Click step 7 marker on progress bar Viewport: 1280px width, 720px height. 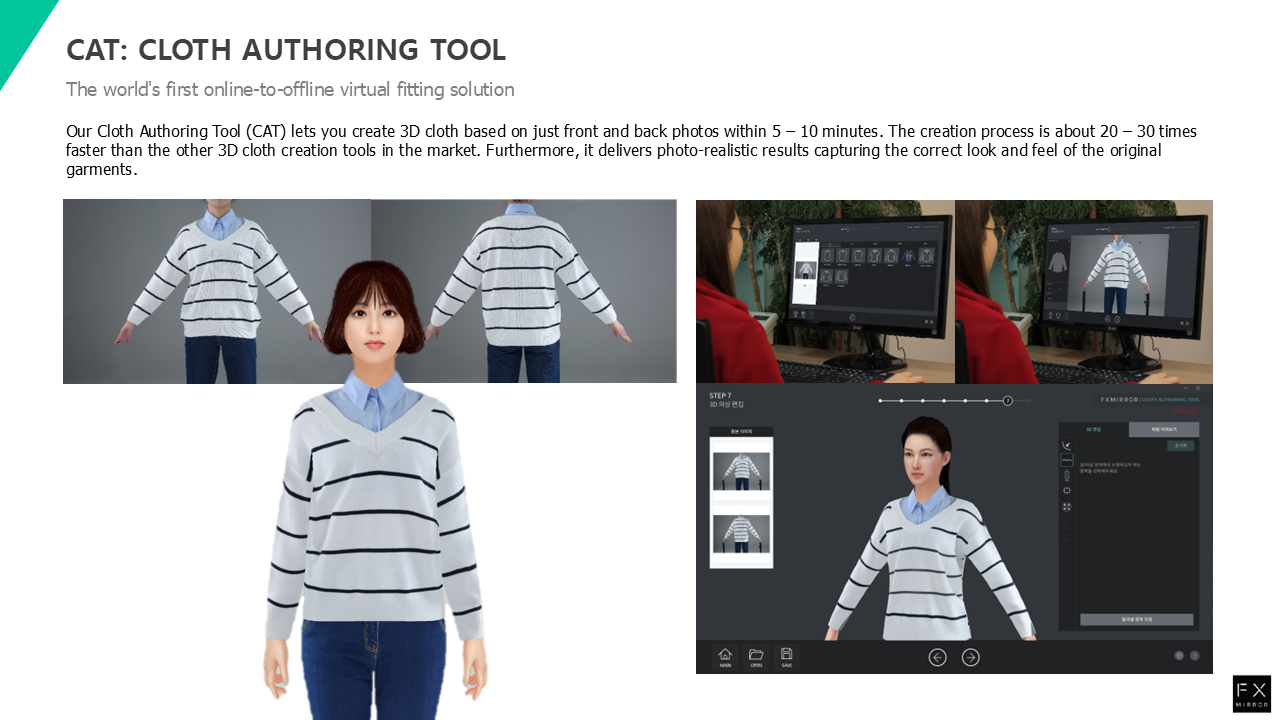coord(1007,401)
